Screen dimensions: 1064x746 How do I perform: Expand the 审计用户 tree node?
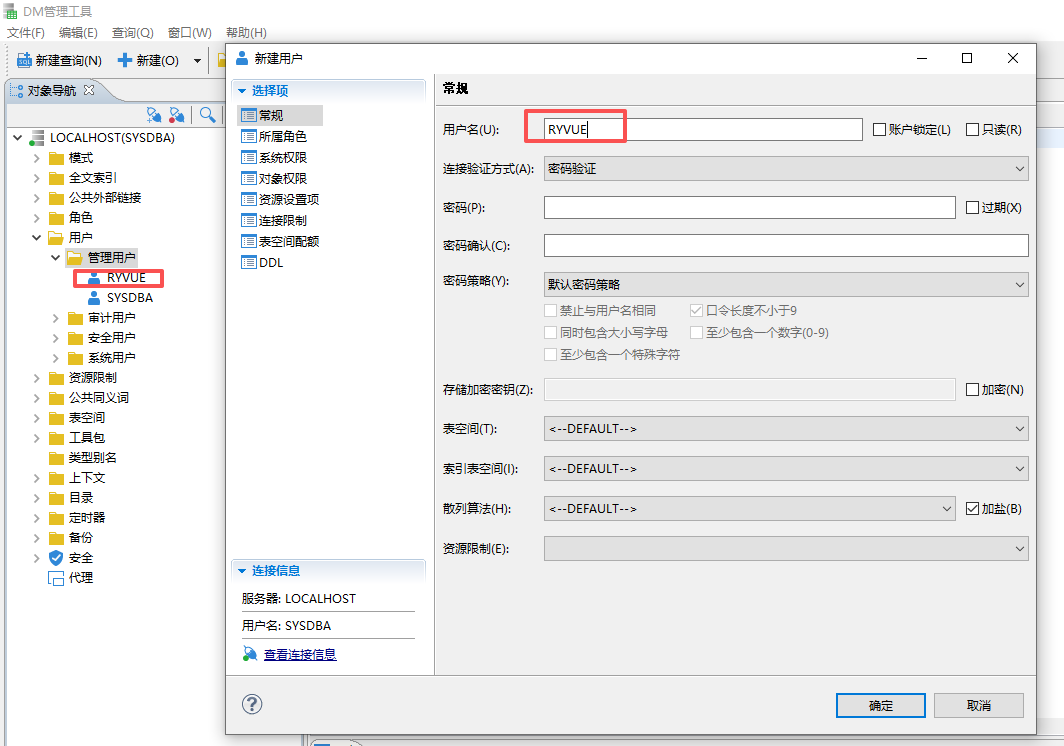point(56,318)
